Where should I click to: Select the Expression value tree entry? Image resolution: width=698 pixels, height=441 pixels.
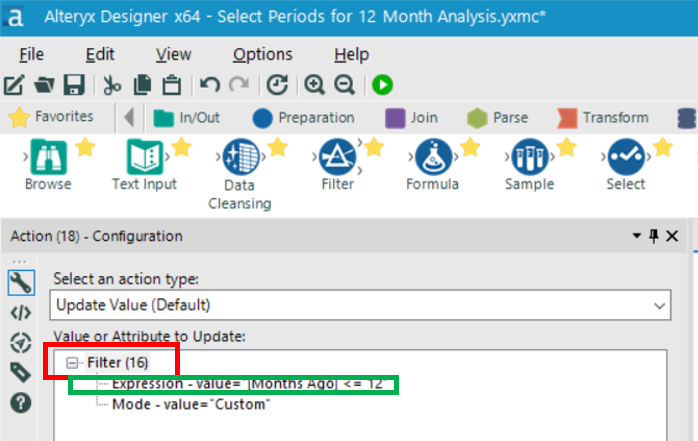pyautogui.click(x=247, y=383)
